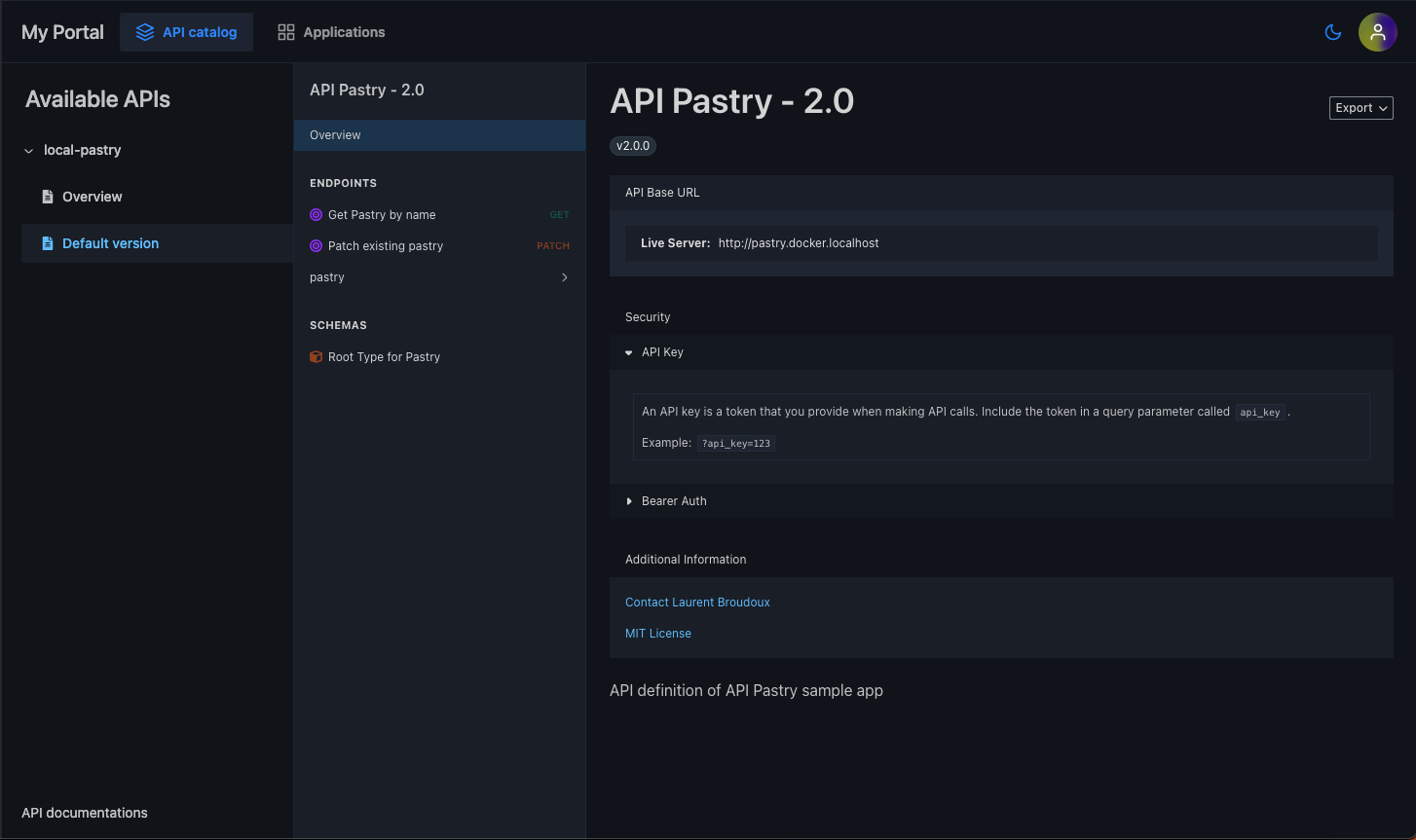Open Applications via the grid icon
The width and height of the screenshot is (1416, 840).
285,31
